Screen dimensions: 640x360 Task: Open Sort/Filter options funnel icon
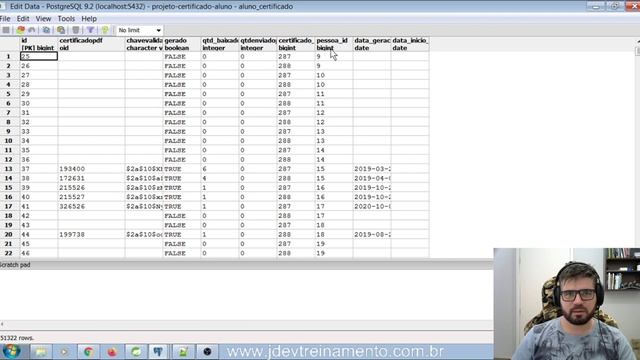pos(90,30)
